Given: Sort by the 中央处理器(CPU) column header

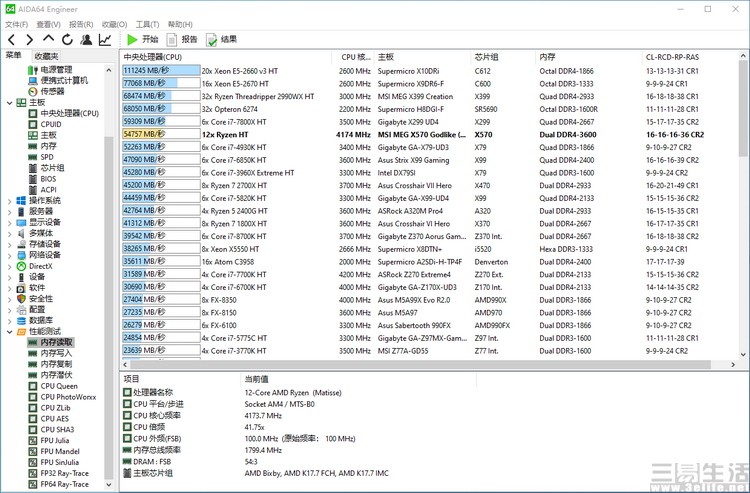Looking at the screenshot, I should (225, 57).
